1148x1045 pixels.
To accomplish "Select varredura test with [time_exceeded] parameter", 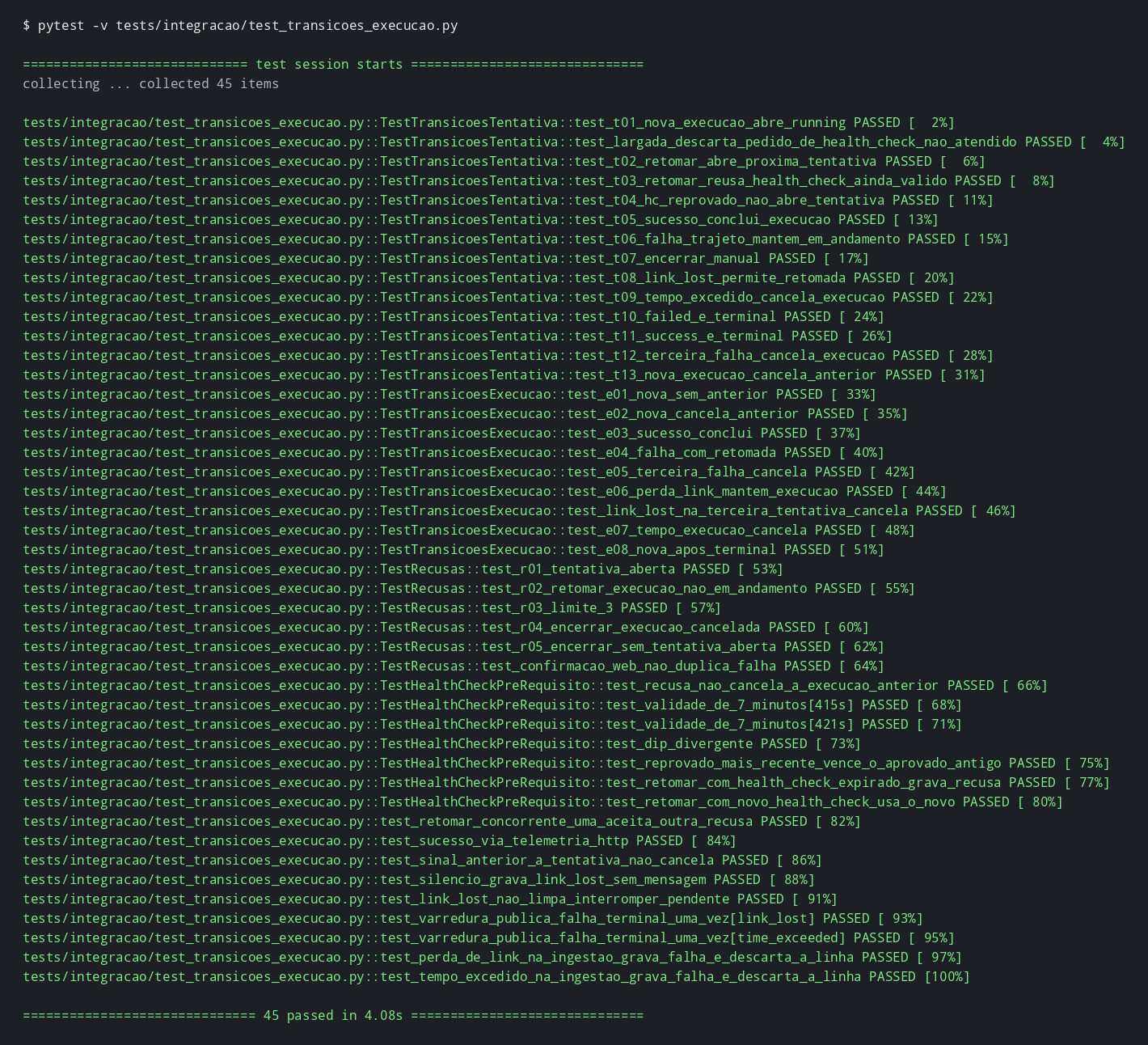I will (x=488, y=938).
